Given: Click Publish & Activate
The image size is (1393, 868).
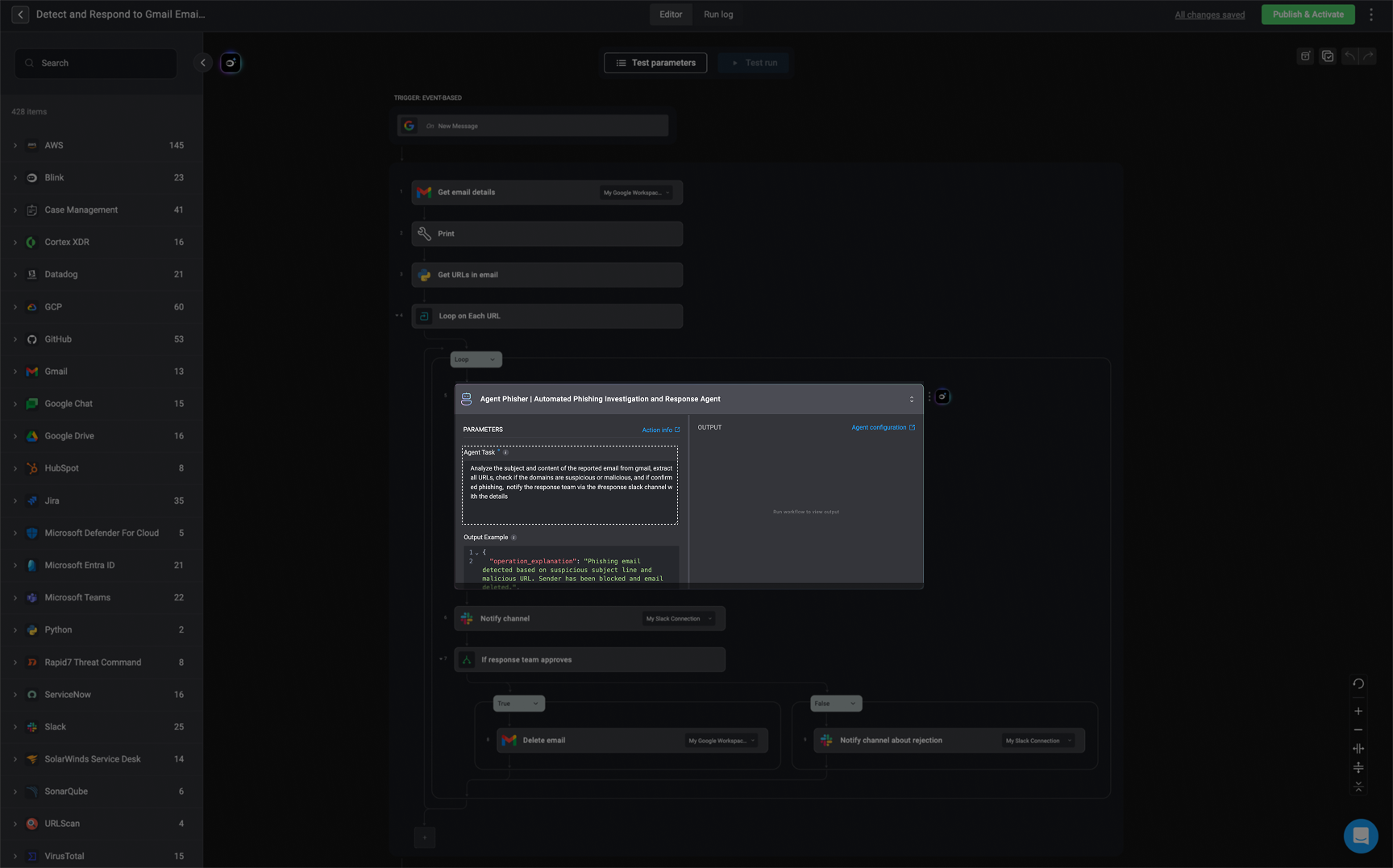Looking at the screenshot, I should tap(1308, 15).
